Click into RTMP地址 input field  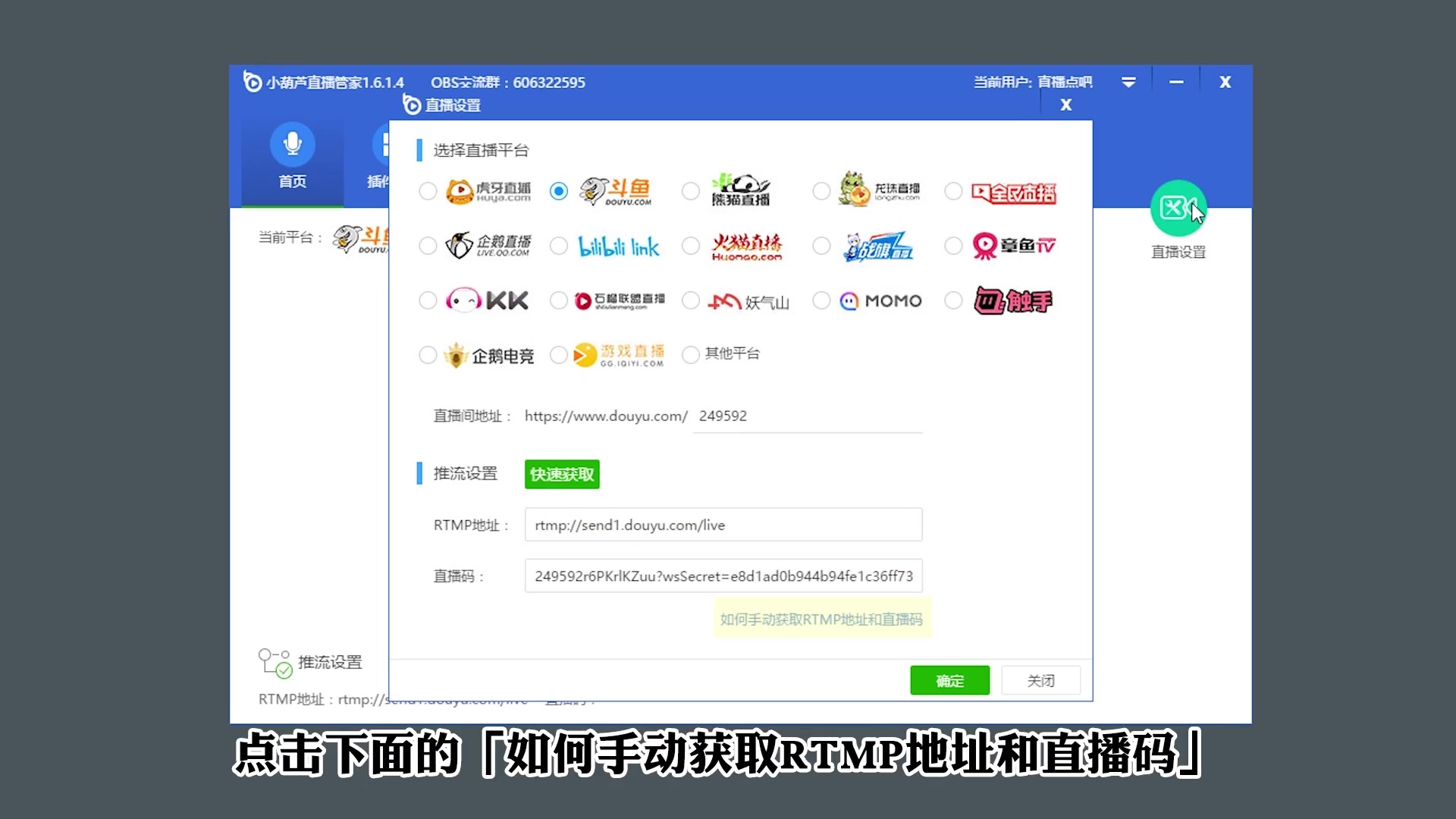723,525
